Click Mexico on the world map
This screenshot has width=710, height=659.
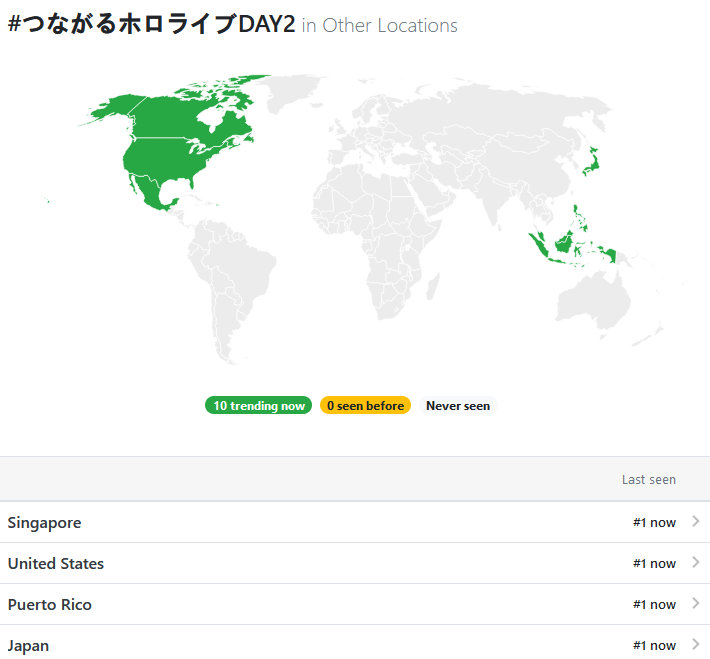tap(154, 194)
